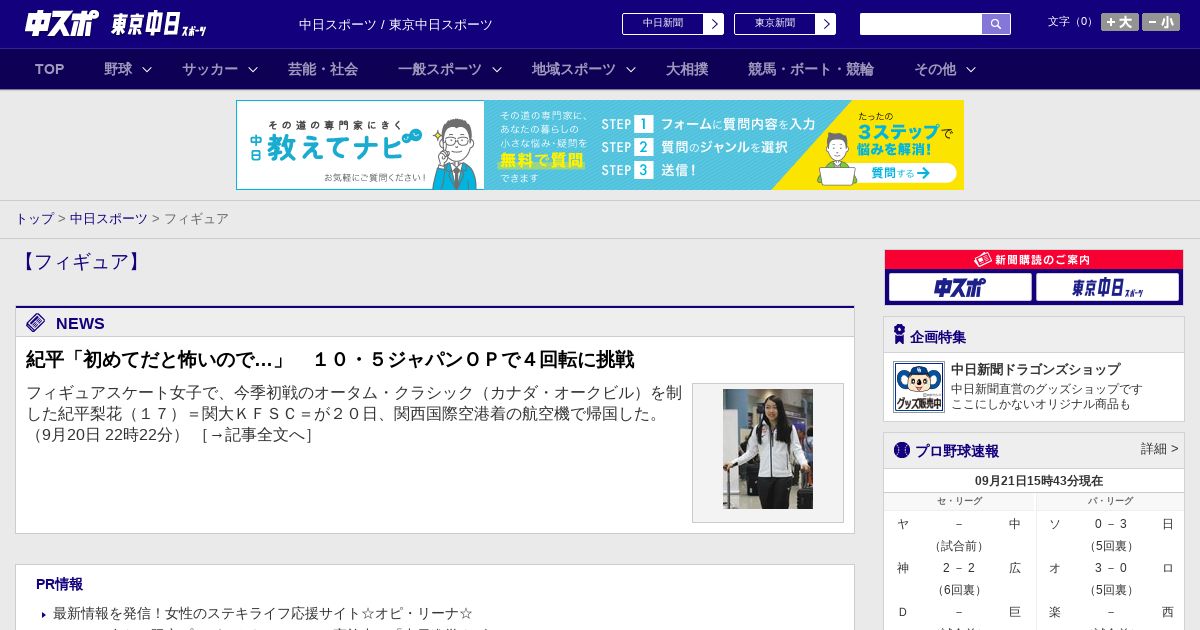The image size is (1200, 630).
Task: Select the ヤ – 中 game score row
Action: click(959, 524)
